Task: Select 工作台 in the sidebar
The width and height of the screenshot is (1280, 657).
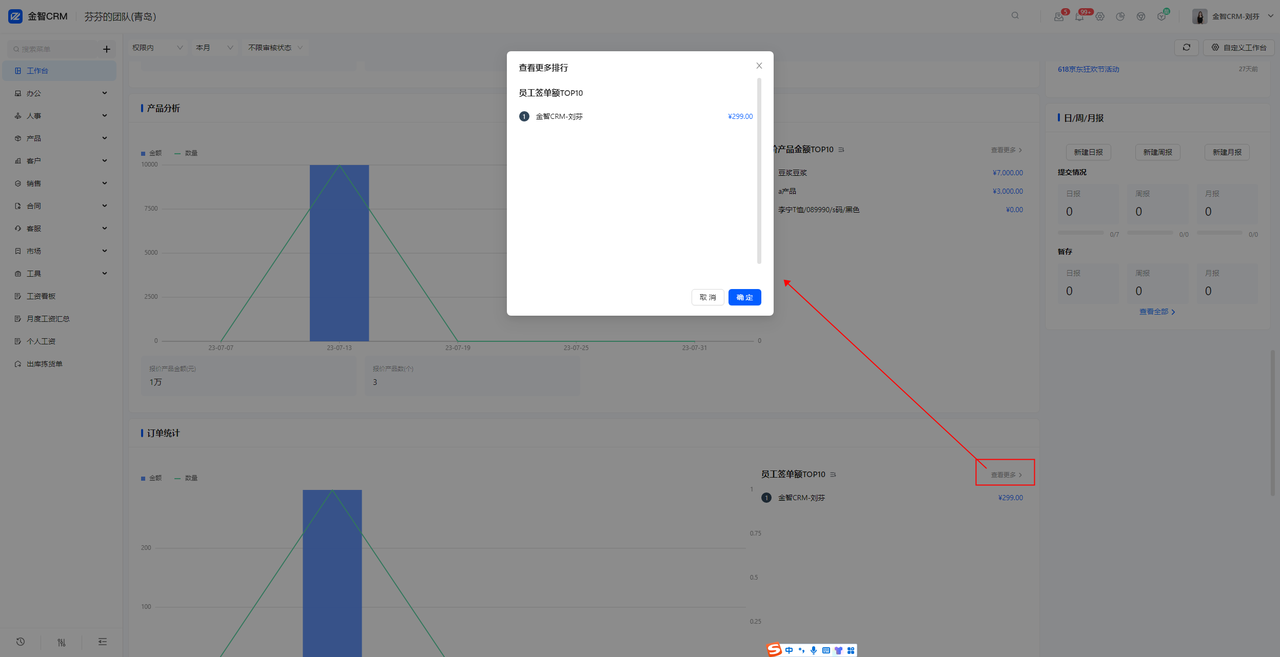Action: (x=60, y=71)
